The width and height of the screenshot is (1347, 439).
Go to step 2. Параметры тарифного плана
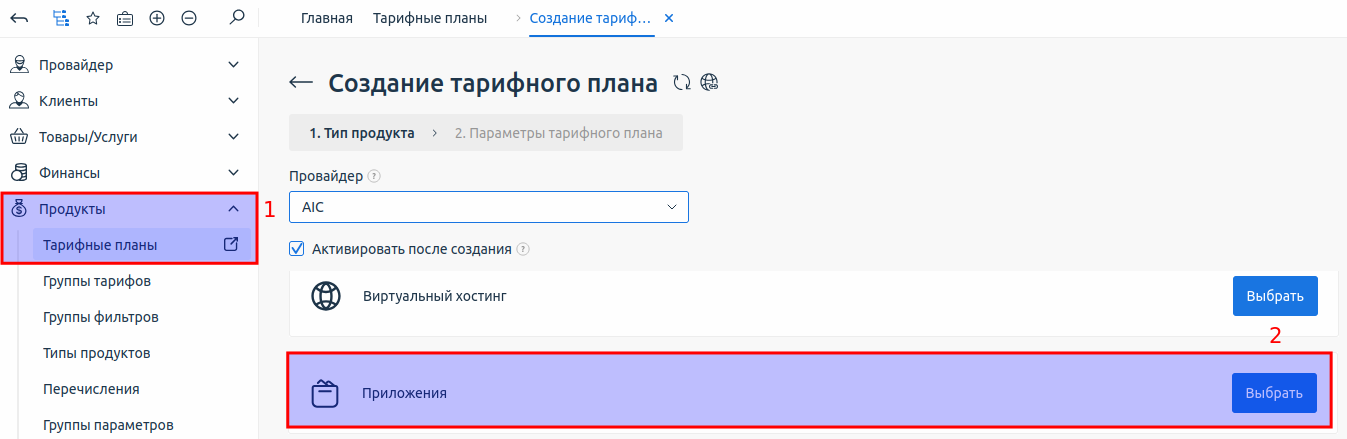tap(558, 132)
